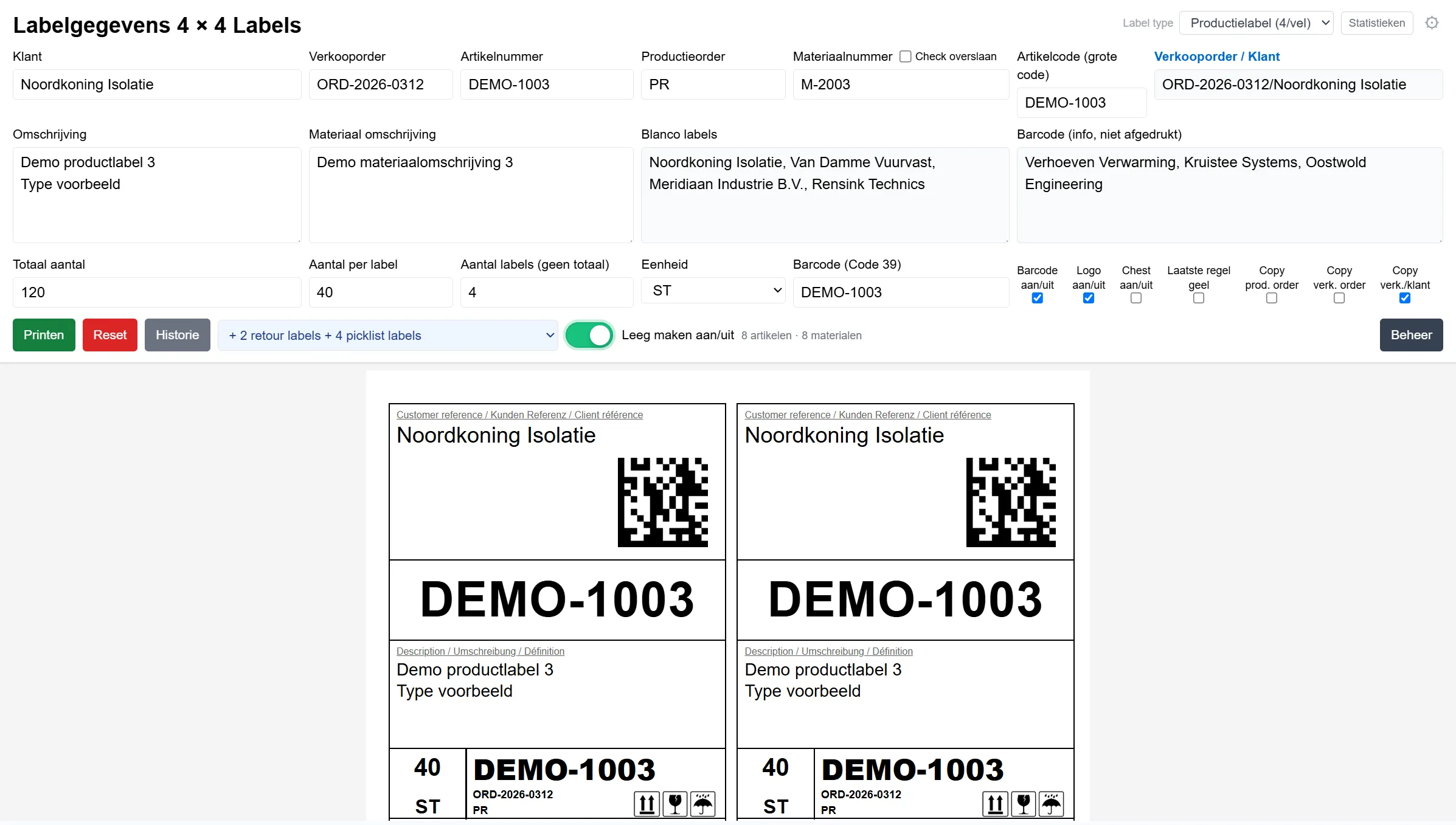The height and width of the screenshot is (825, 1456).
Task: Click the Blanco labels text area
Action: click(x=825, y=195)
